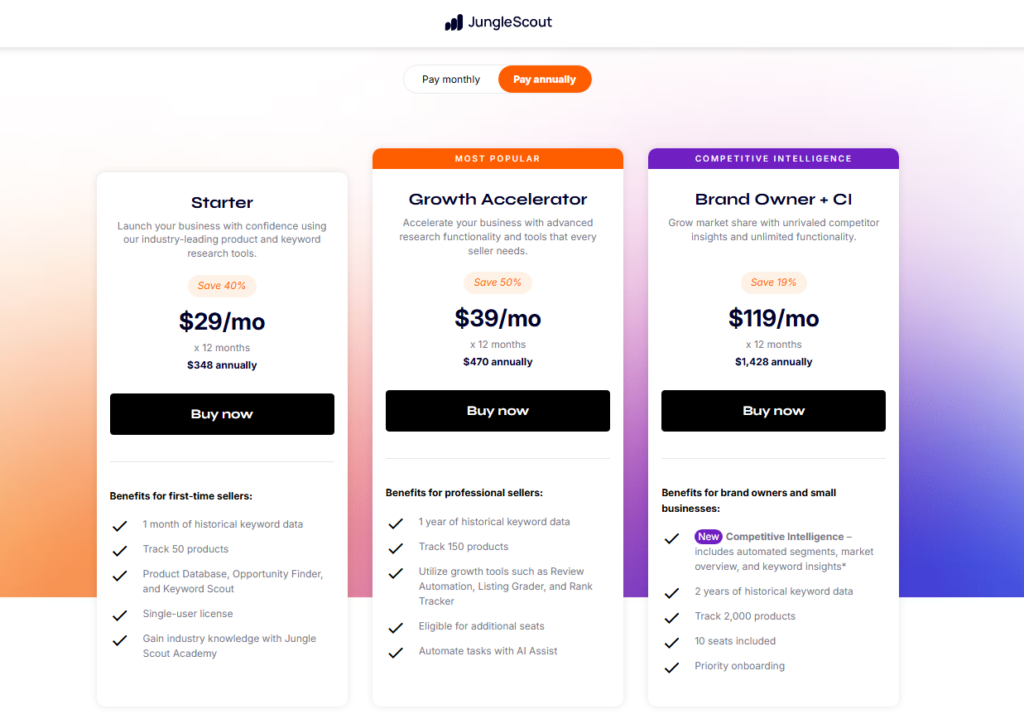The width and height of the screenshot is (1024, 719).
Task: Click the Save 19% badge
Action: point(773,282)
